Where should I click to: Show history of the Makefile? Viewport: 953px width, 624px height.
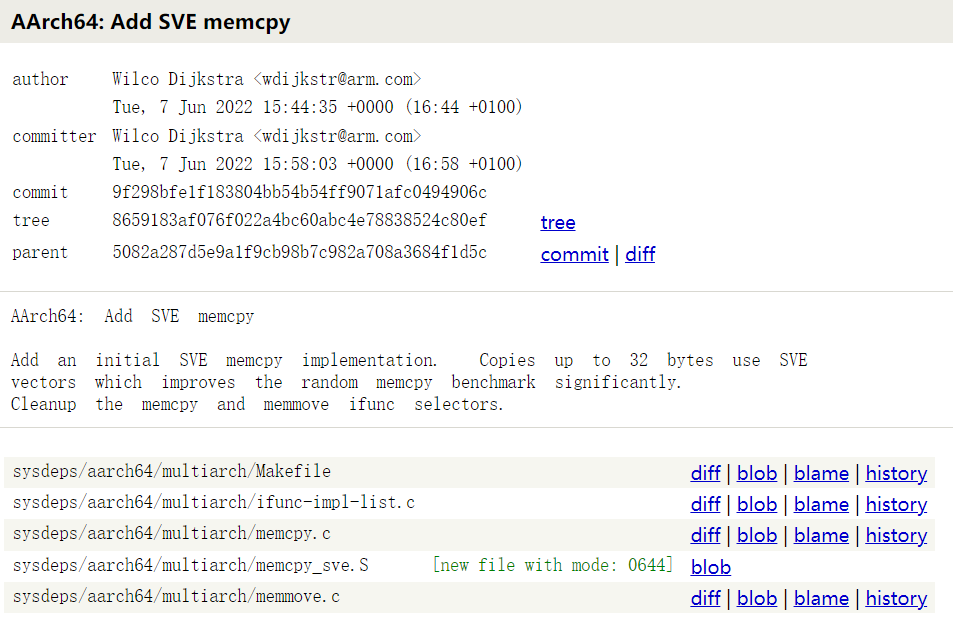(x=895, y=473)
